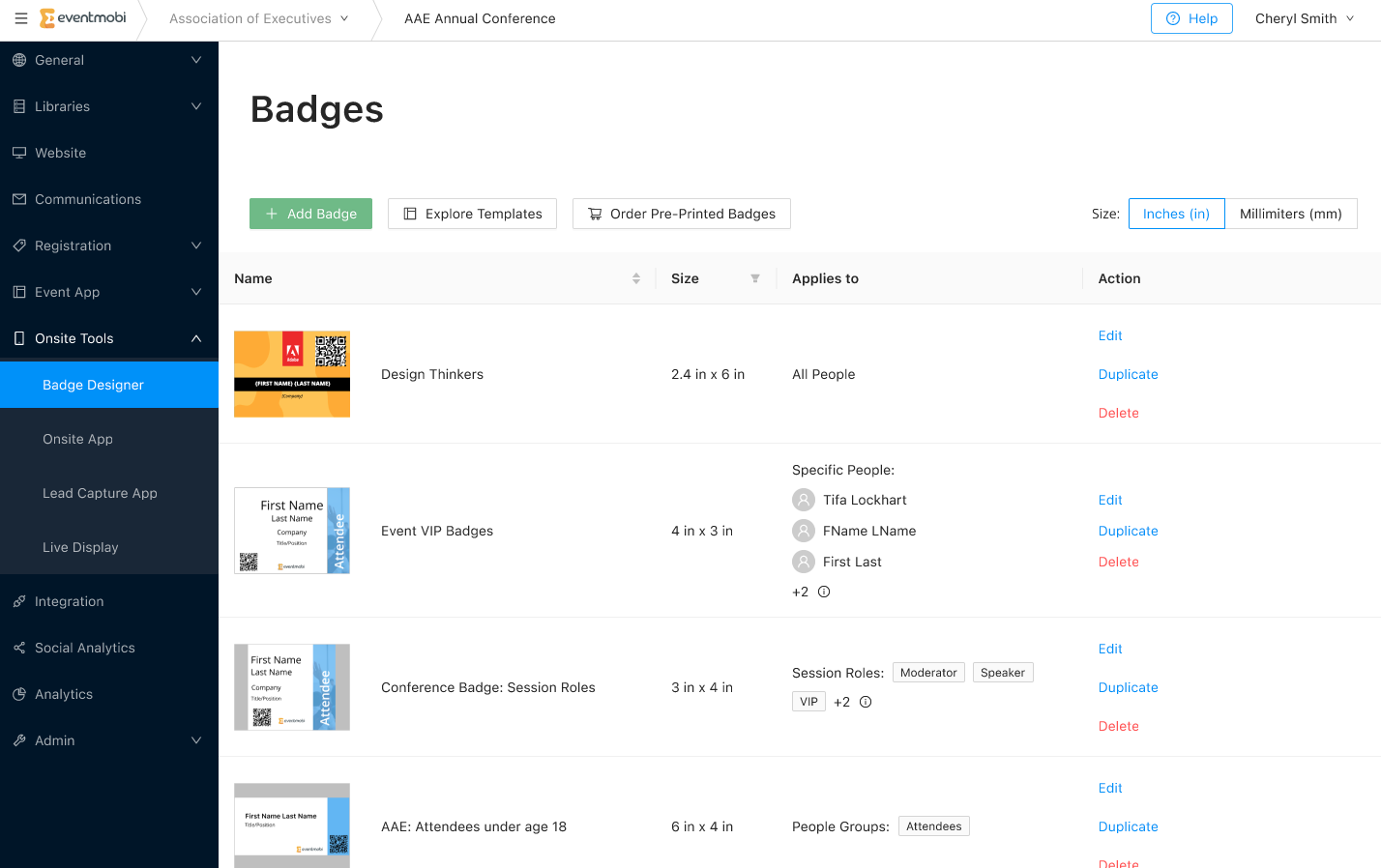Toggle the Size column filter icon
The height and width of the screenshot is (868, 1381).
pyautogui.click(x=755, y=278)
